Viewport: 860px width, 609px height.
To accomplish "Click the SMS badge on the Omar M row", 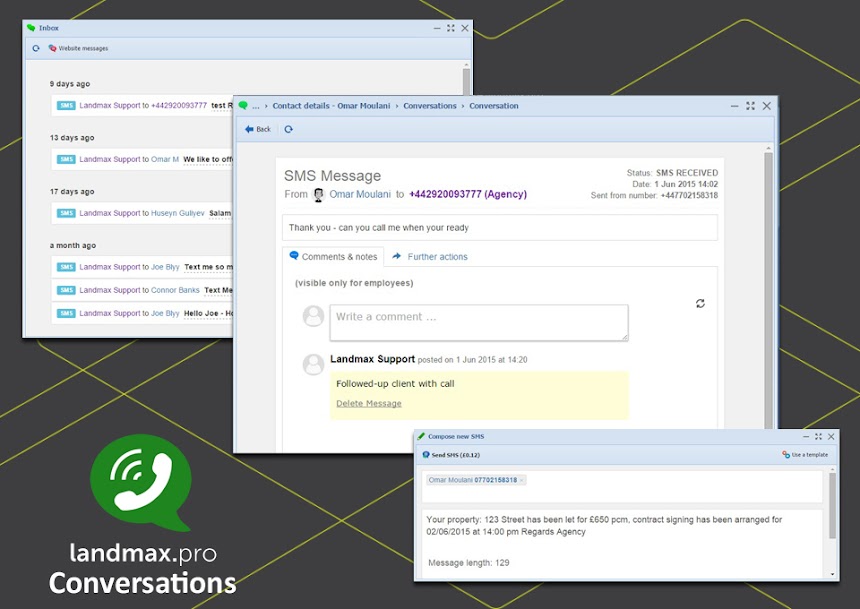I will [66, 159].
